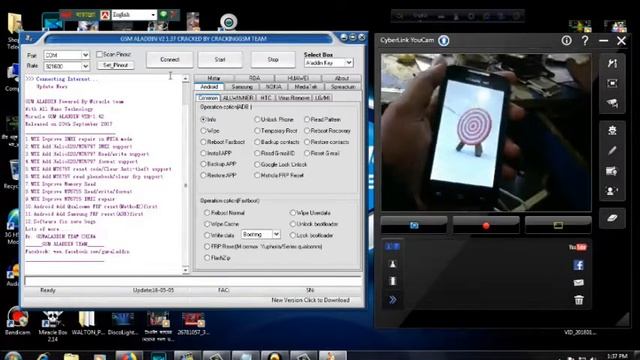Viewport: 640px width, 360px height.
Task: Open Select Box Aladdin Key dropdown
Action: 349,63
